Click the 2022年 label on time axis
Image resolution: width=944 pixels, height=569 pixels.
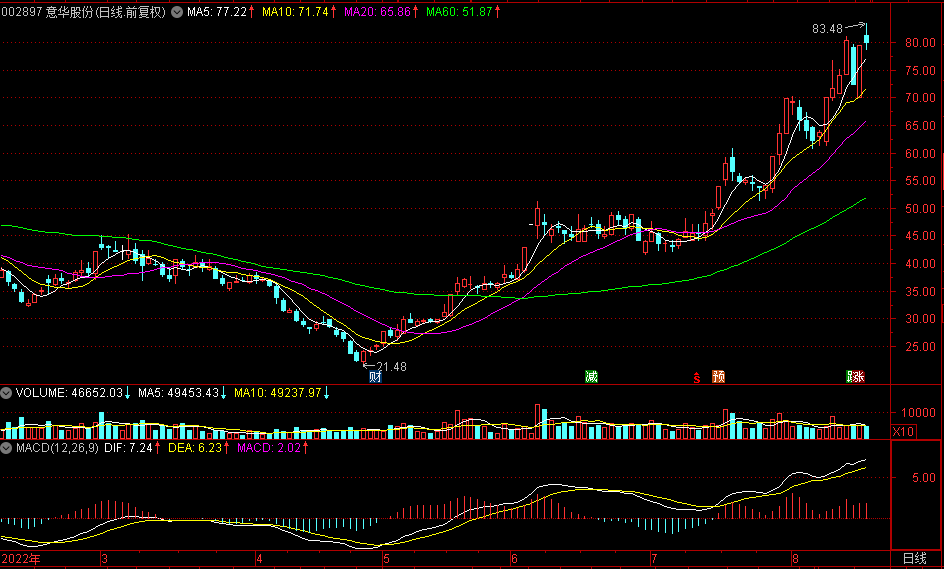click(22, 559)
